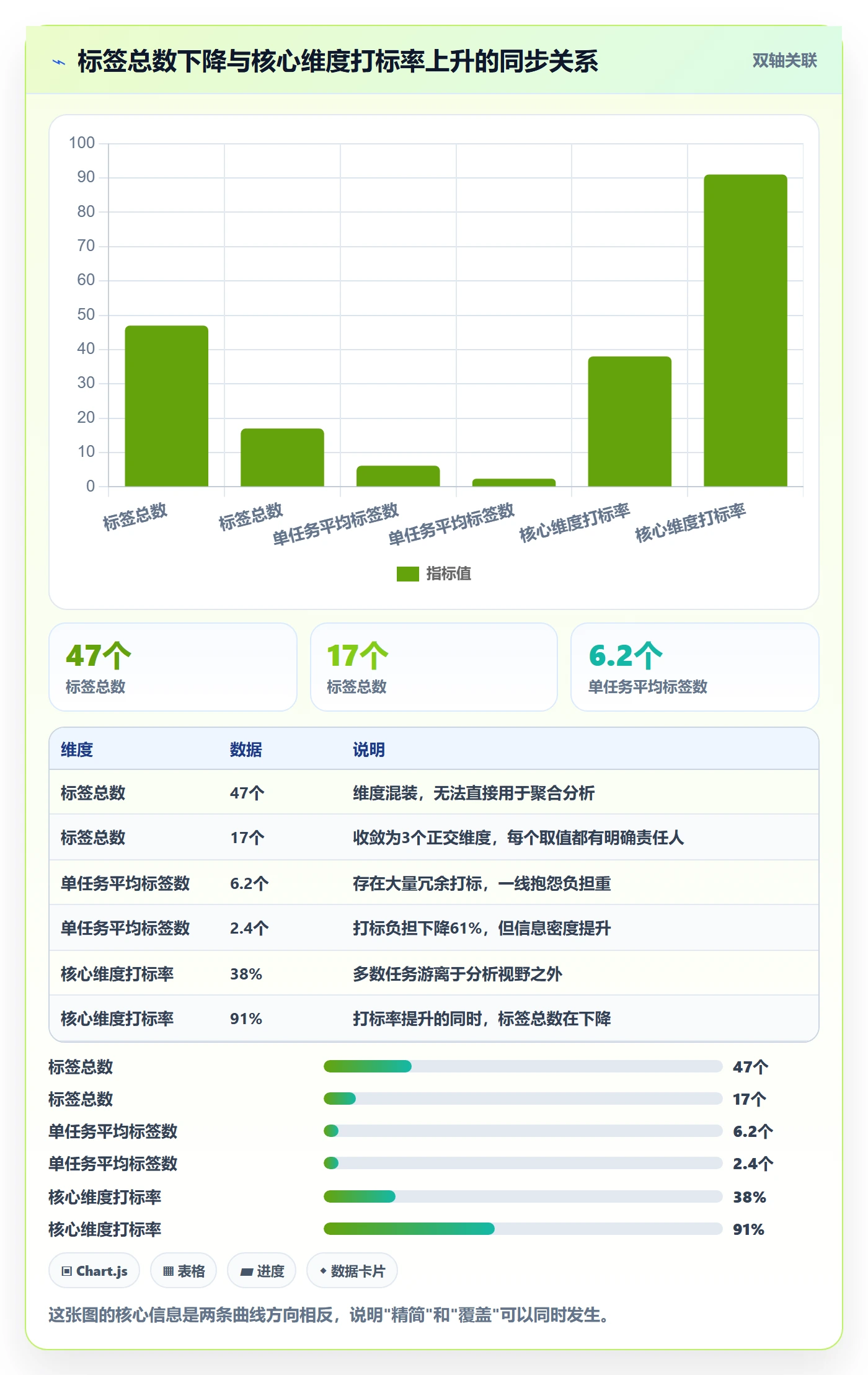Select the 91% table cell
The width and height of the screenshot is (868, 1375).
(246, 1019)
